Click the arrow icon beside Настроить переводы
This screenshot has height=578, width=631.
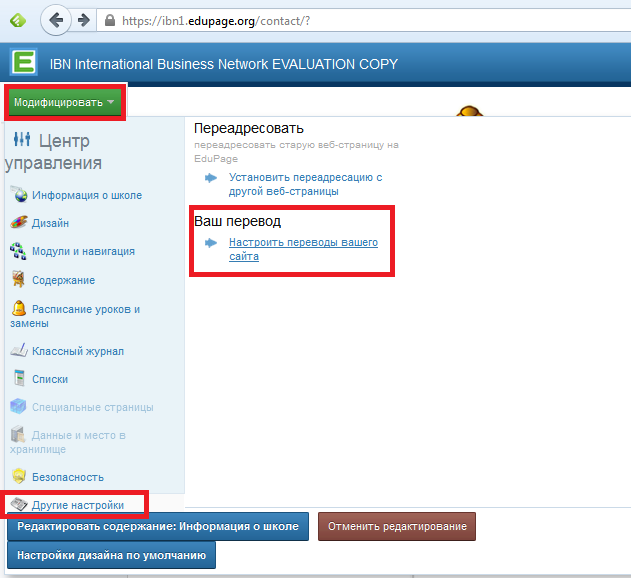point(211,243)
